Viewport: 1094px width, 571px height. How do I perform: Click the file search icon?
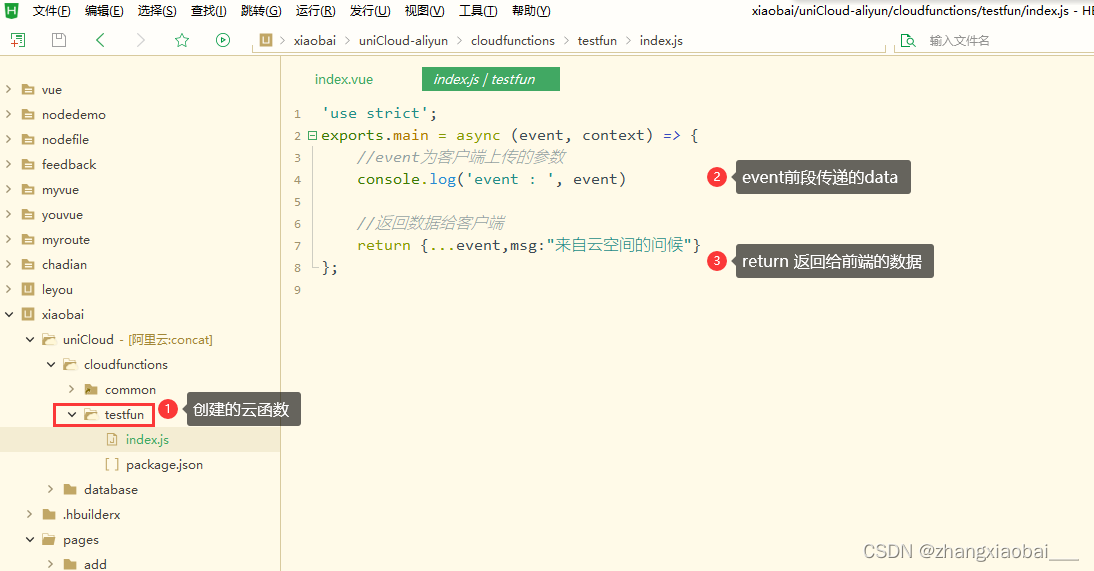point(908,41)
